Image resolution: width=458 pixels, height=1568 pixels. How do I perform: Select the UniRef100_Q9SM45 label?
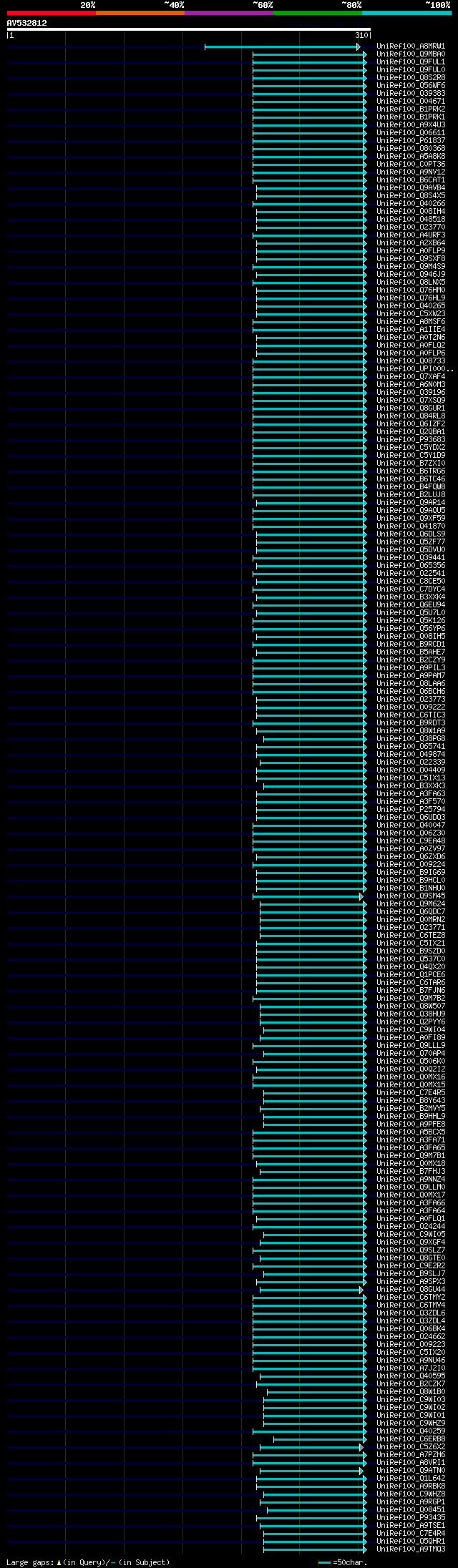click(x=411, y=896)
